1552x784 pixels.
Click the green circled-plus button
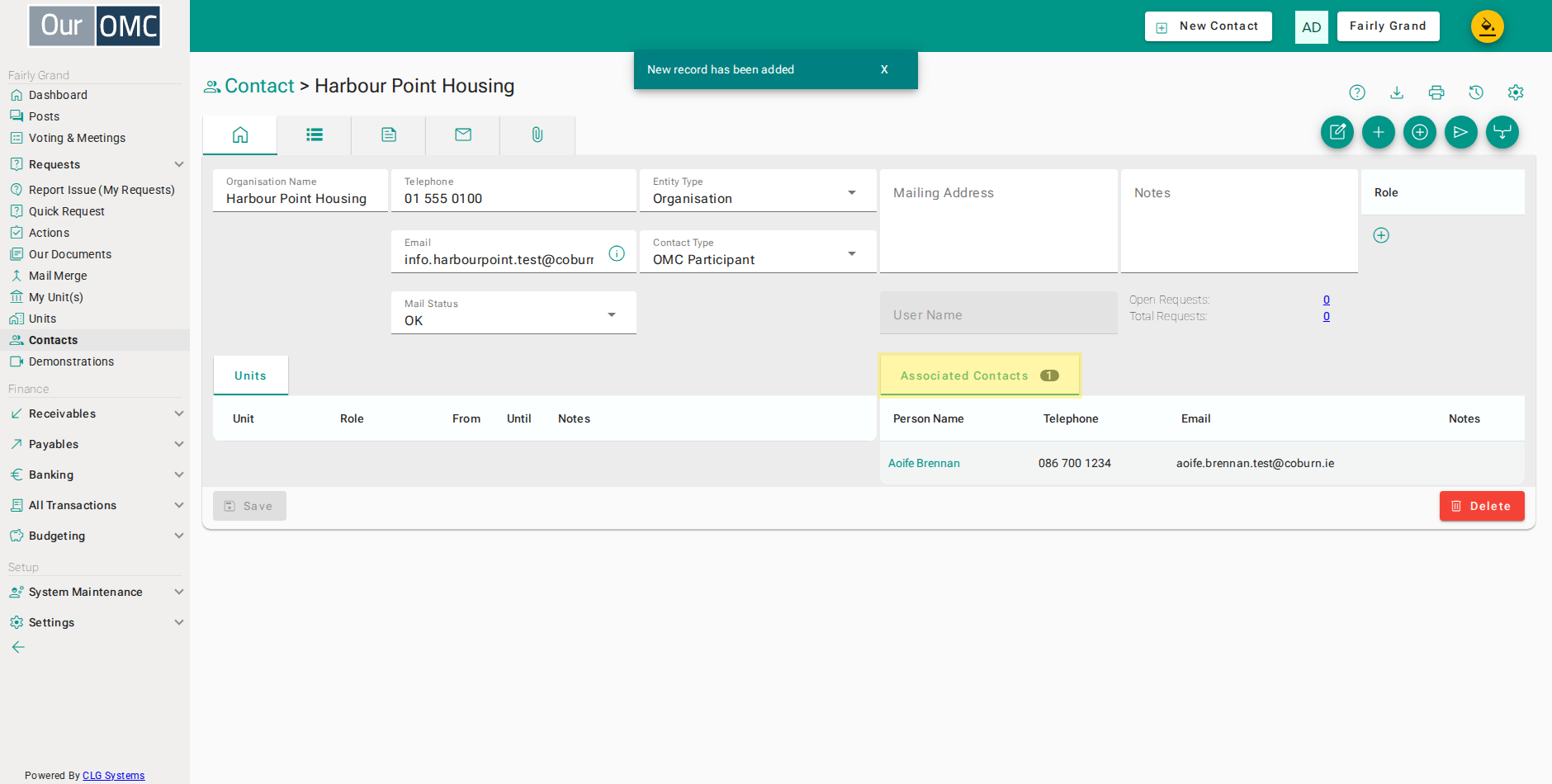[x=1420, y=132]
